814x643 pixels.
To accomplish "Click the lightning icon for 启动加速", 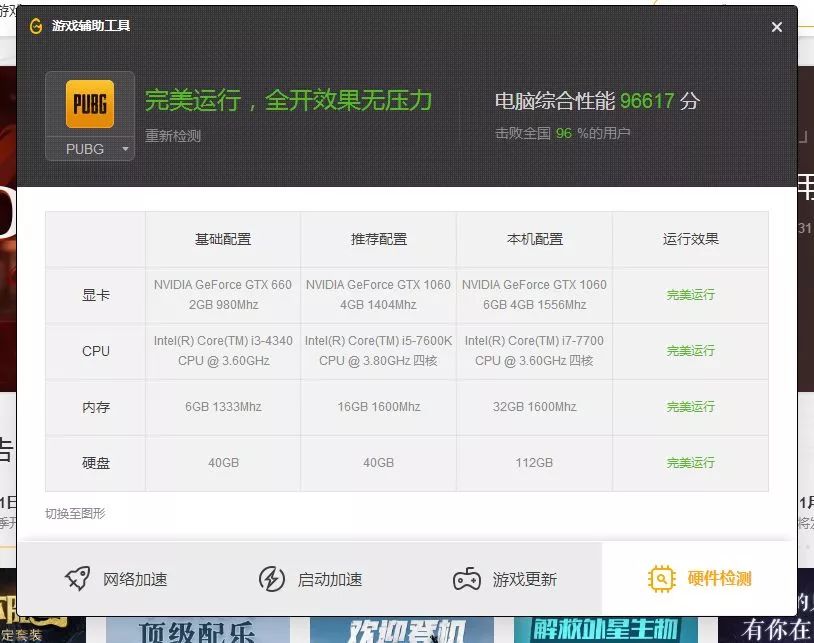I will [272, 579].
